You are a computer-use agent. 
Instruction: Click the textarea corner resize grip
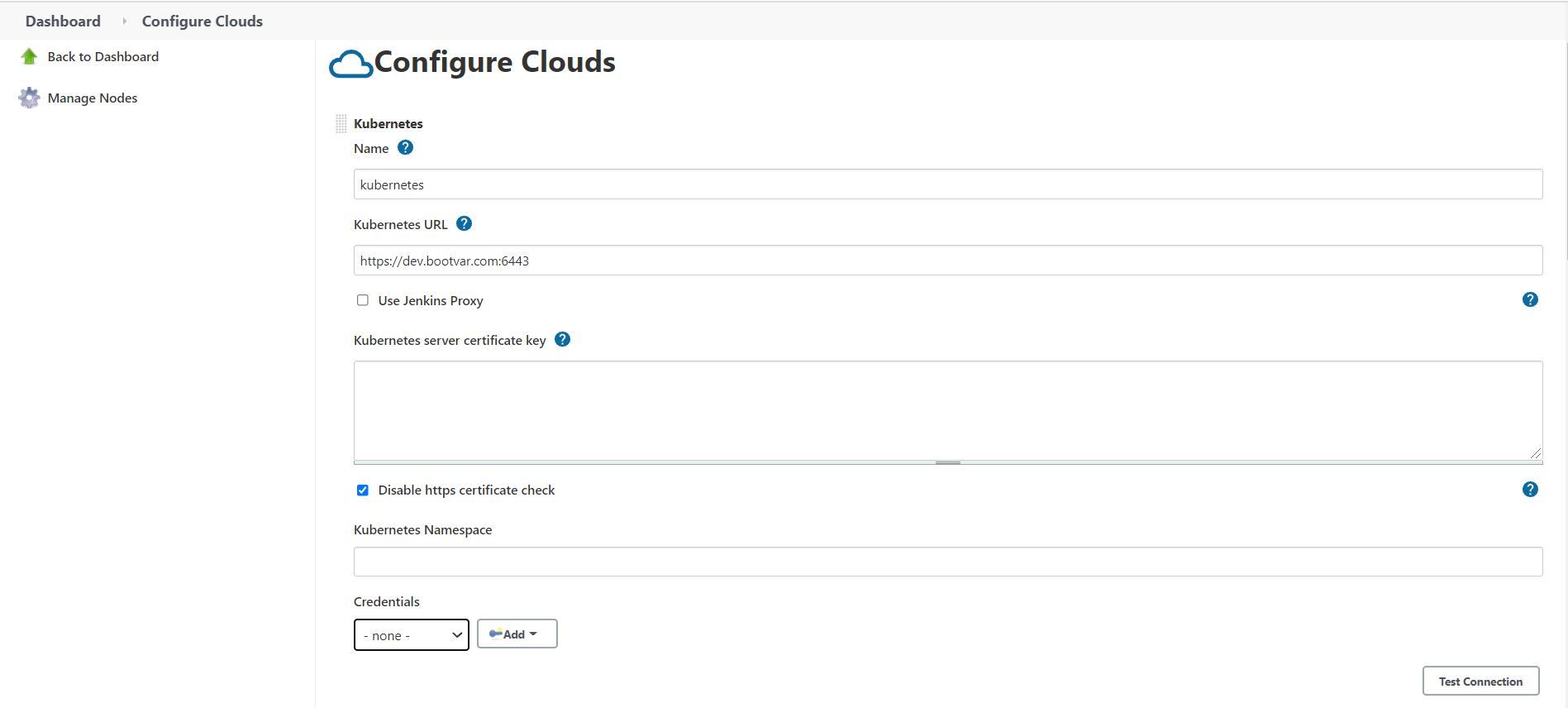click(x=1535, y=452)
